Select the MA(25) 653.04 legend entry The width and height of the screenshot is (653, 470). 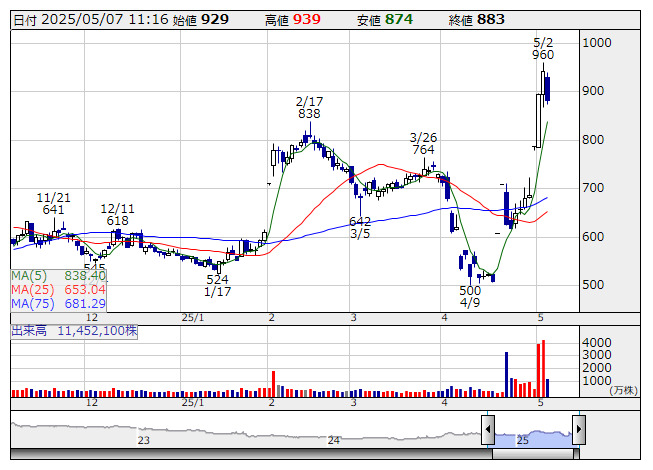click(58, 290)
